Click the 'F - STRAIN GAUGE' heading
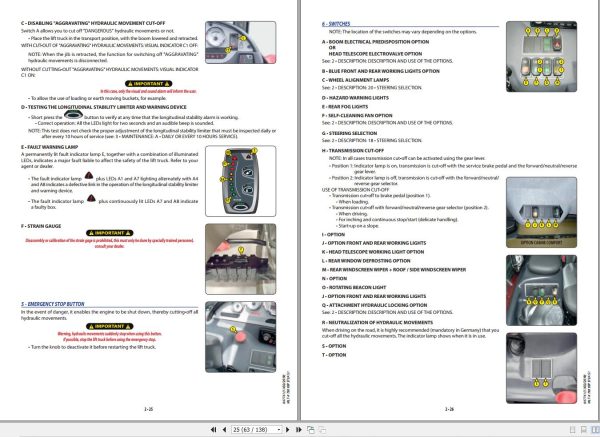600x437 pixels. (x=41, y=226)
